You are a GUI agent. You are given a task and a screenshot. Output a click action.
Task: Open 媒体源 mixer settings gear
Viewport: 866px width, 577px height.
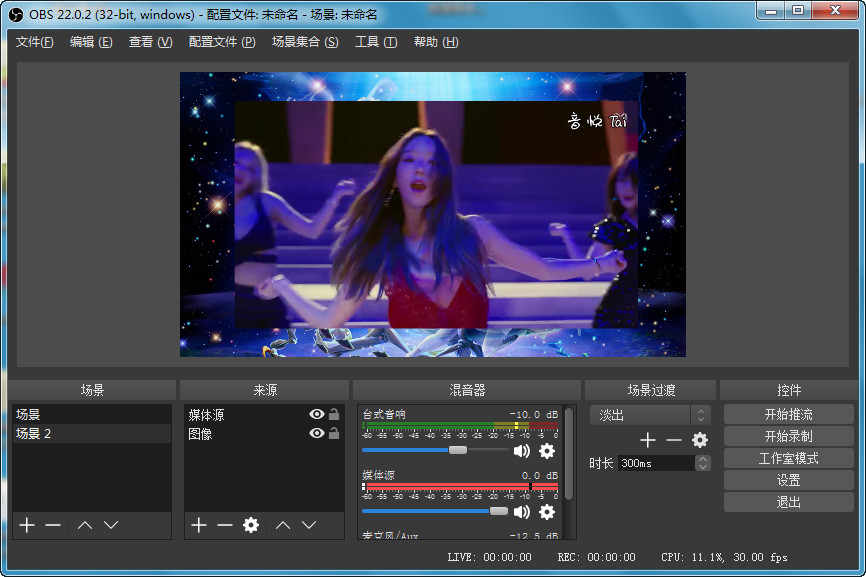[x=547, y=512]
